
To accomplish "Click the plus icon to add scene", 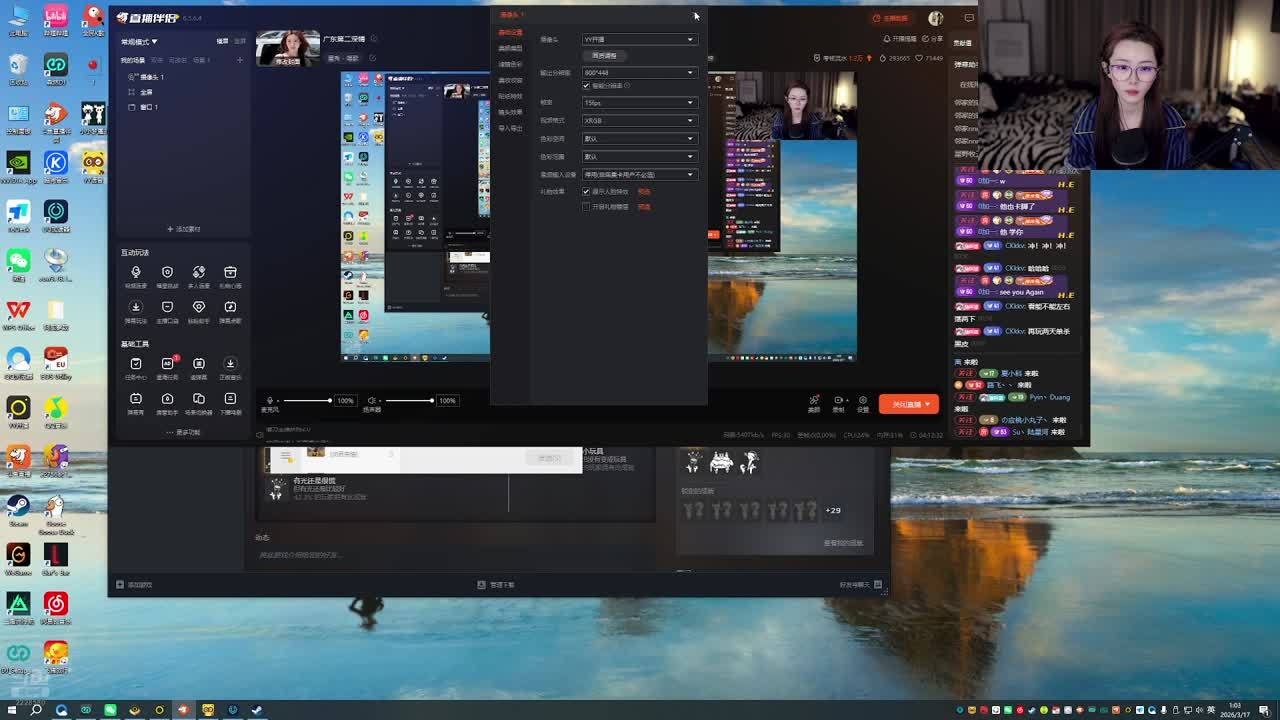I will [239, 60].
